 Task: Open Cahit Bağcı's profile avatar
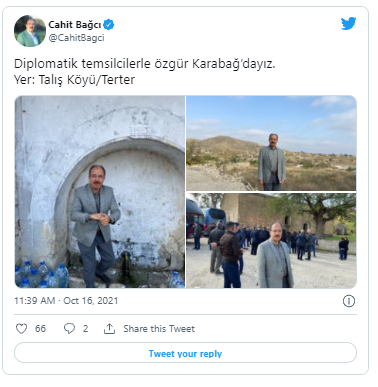point(30,31)
